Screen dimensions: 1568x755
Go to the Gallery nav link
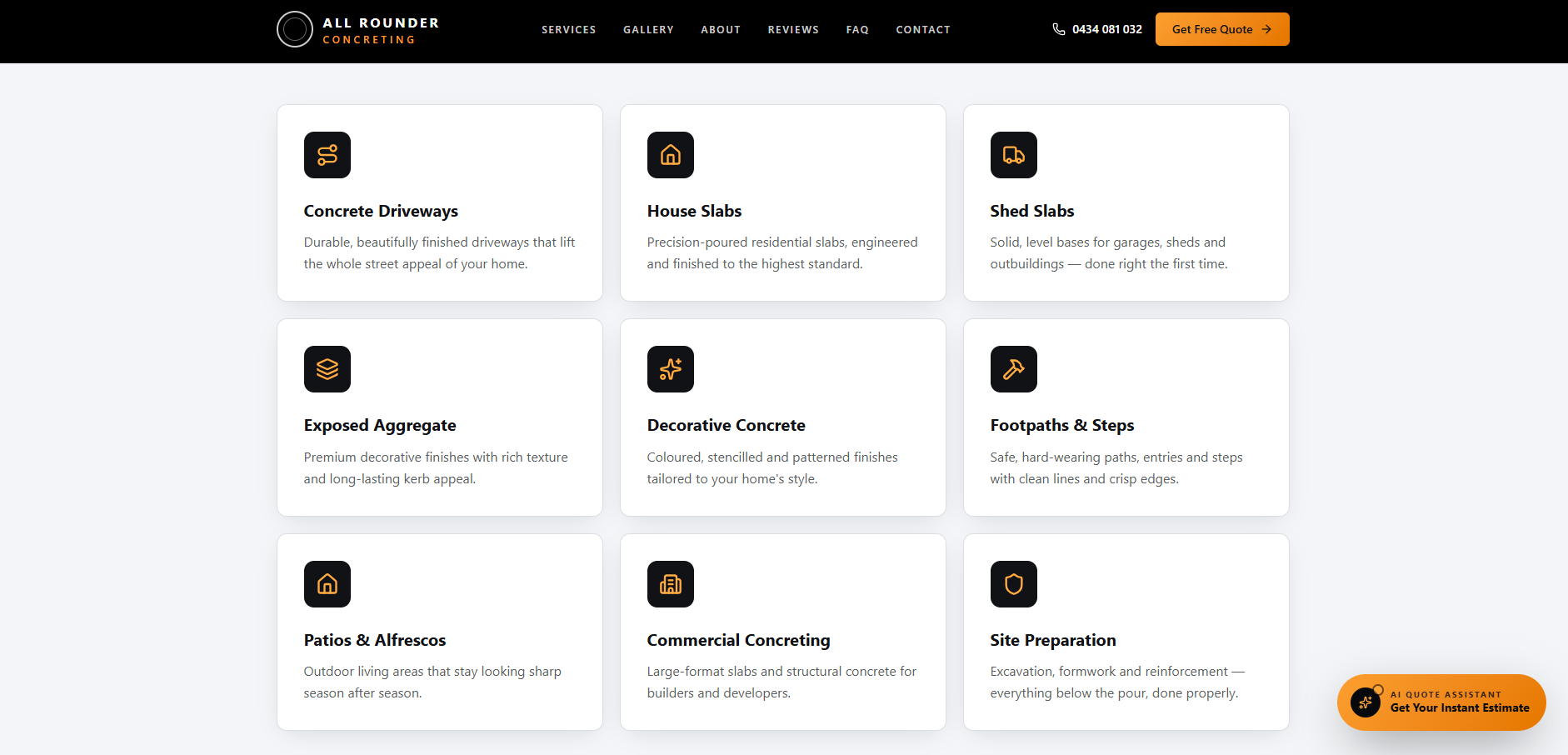coord(648,29)
